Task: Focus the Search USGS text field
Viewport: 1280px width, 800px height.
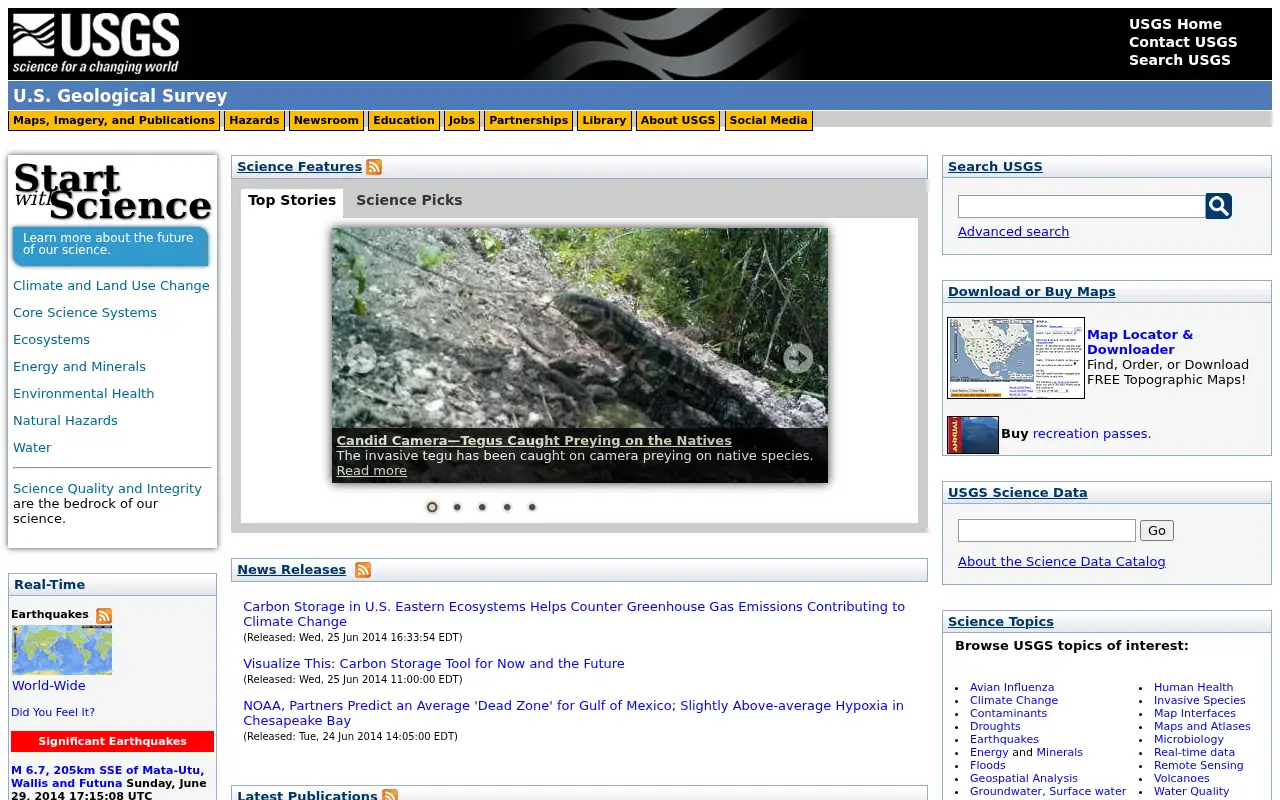Action: coord(1081,206)
